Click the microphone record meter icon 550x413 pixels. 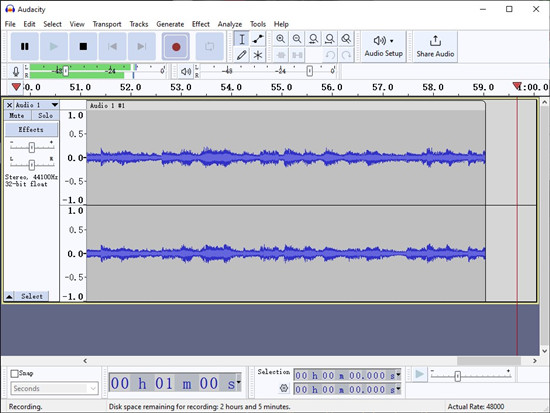pos(16,72)
